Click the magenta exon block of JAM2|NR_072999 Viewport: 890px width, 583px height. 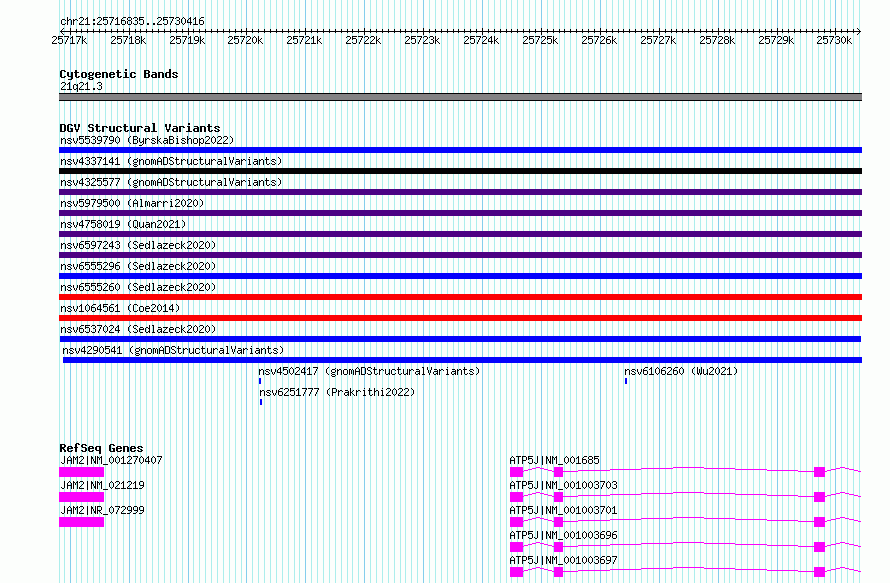tap(82, 522)
